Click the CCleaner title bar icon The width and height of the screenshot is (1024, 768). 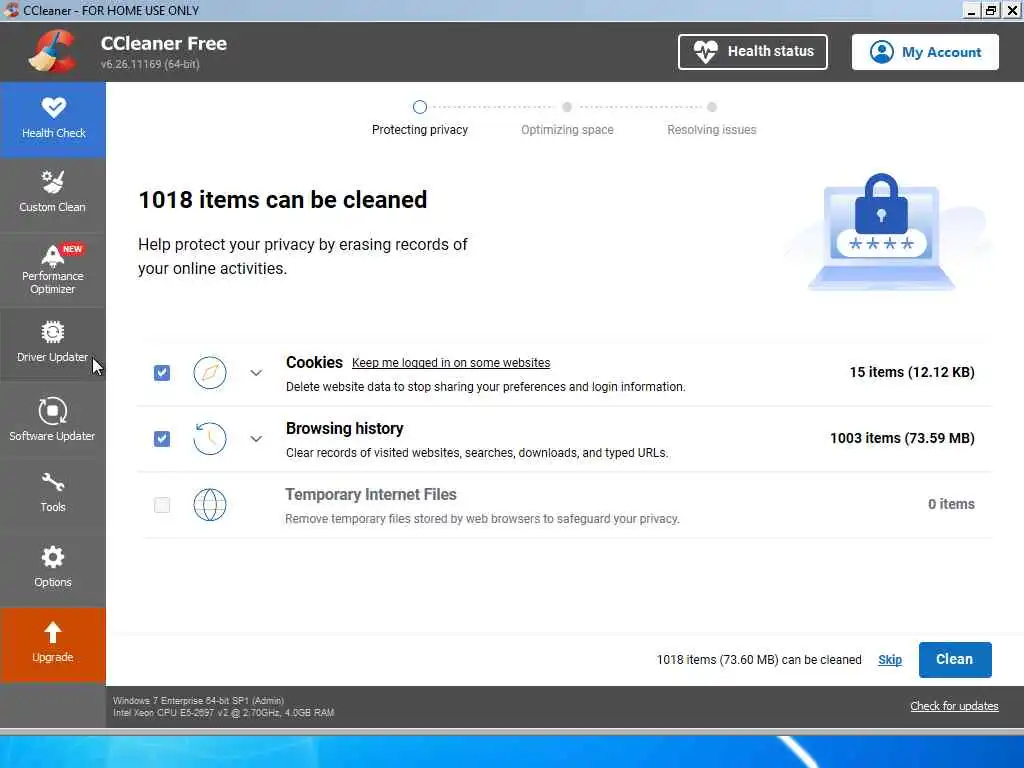[x=11, y=10]
